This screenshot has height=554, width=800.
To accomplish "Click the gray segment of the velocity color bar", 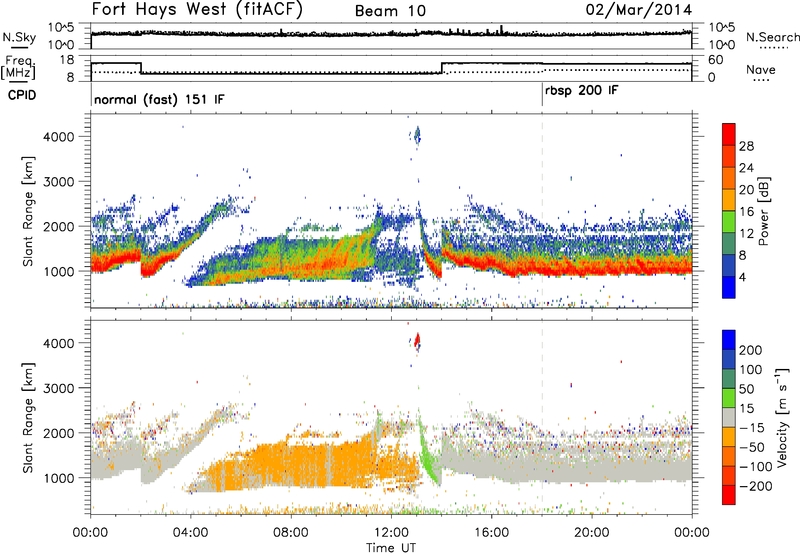I will pyautogui.click(x=729, y=417).
